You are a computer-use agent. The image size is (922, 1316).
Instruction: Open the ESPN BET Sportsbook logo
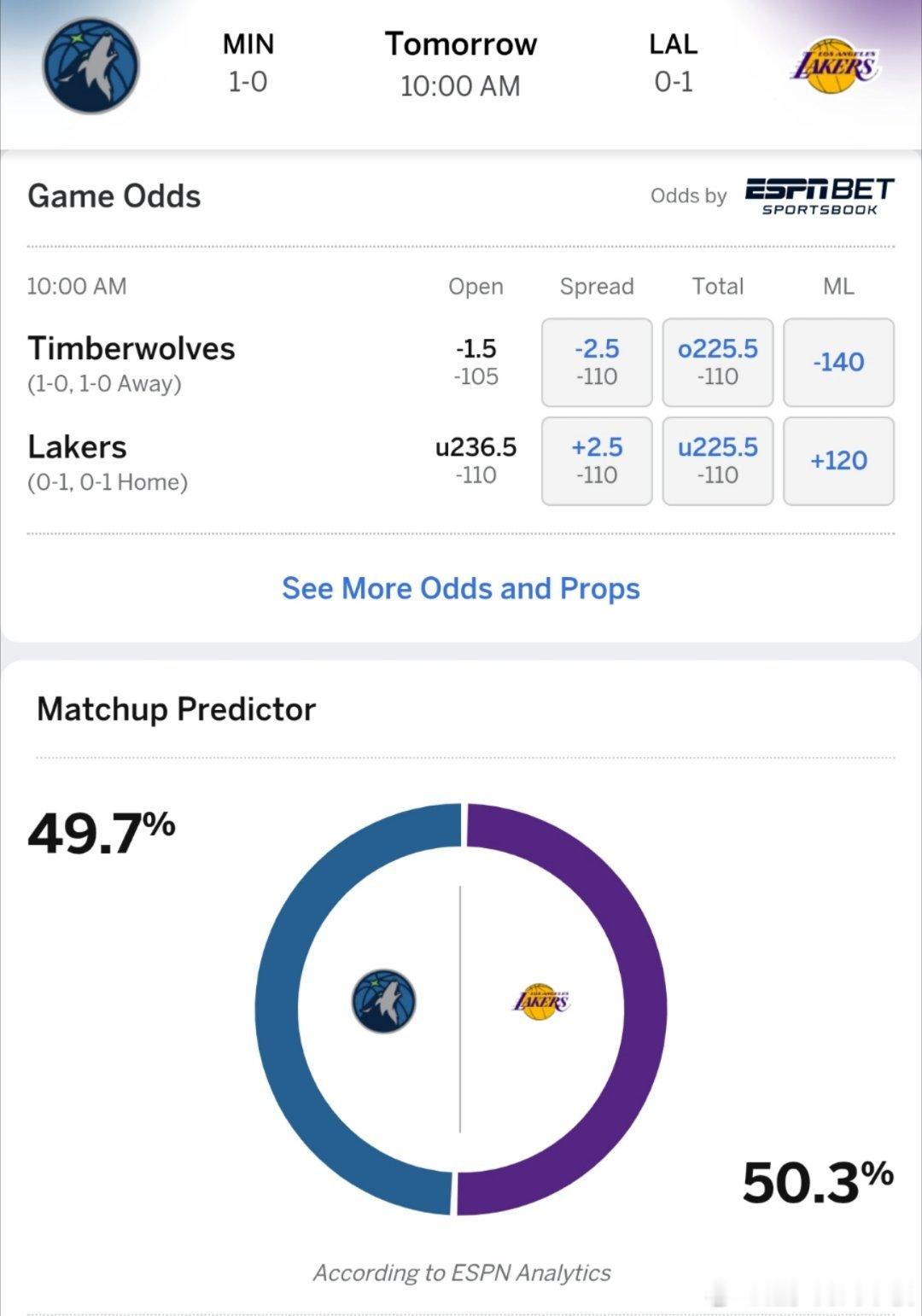pyautogui.click(x=819, y=196)
